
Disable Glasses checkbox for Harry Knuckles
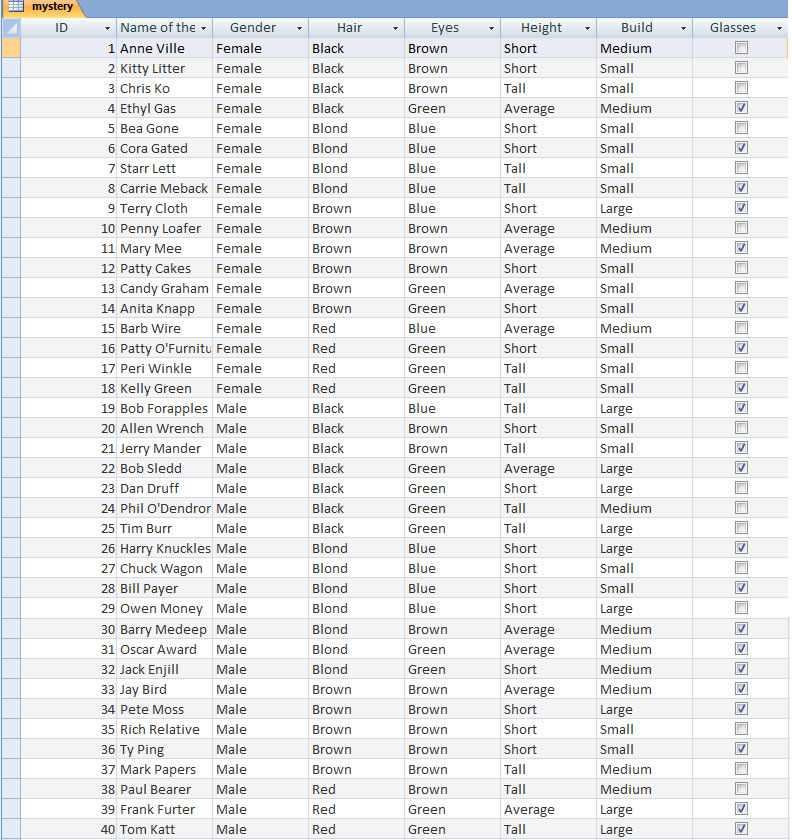tap(741, 548)
